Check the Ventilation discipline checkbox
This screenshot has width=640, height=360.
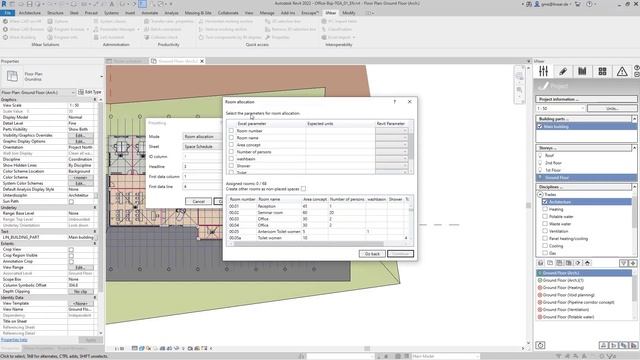click(x=545, y=231)
